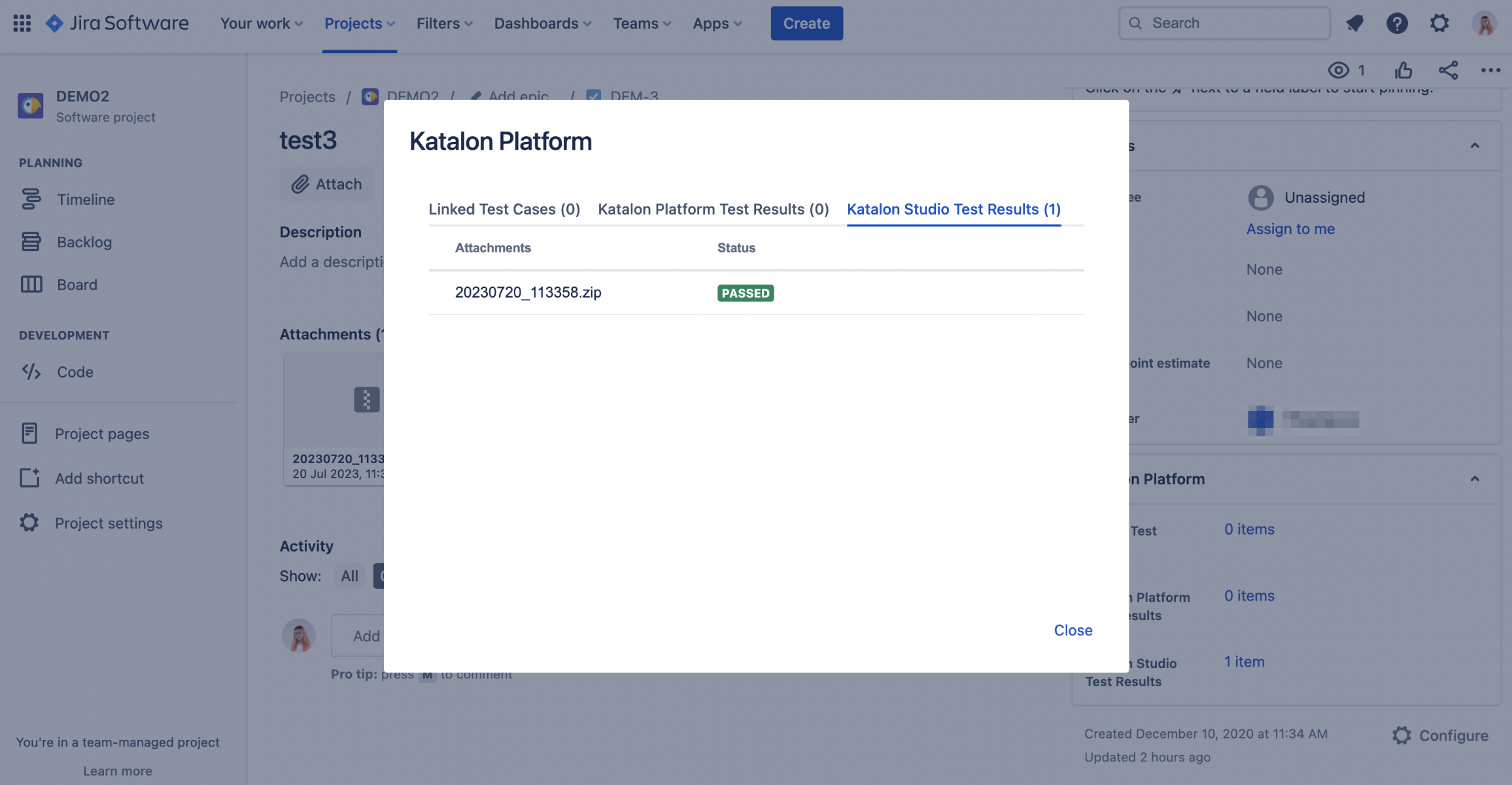Open the help question mark icon
This screenshot has width=1512, height=785.
(x=1397, y=24)
